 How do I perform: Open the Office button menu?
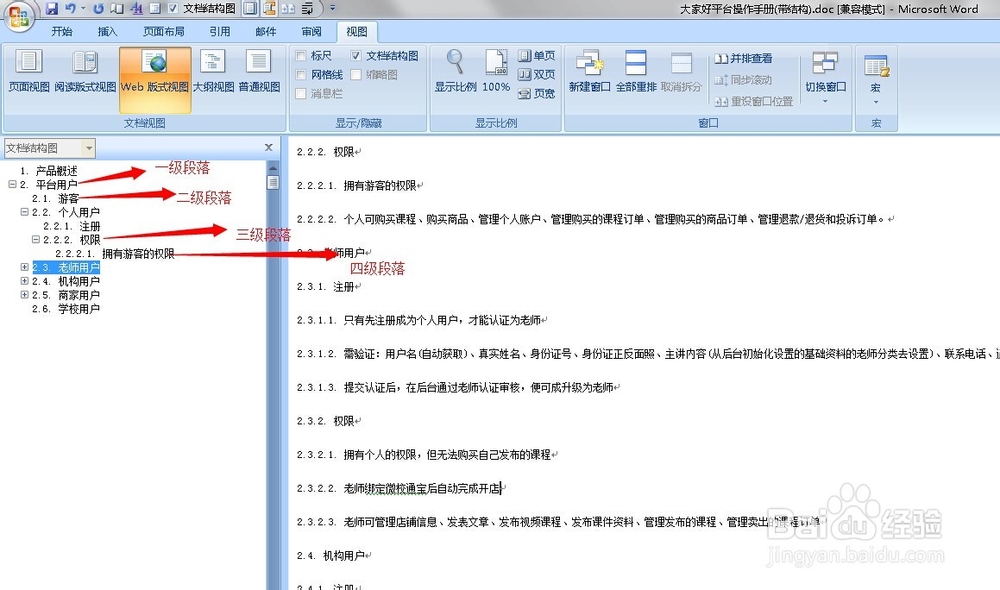18,16
